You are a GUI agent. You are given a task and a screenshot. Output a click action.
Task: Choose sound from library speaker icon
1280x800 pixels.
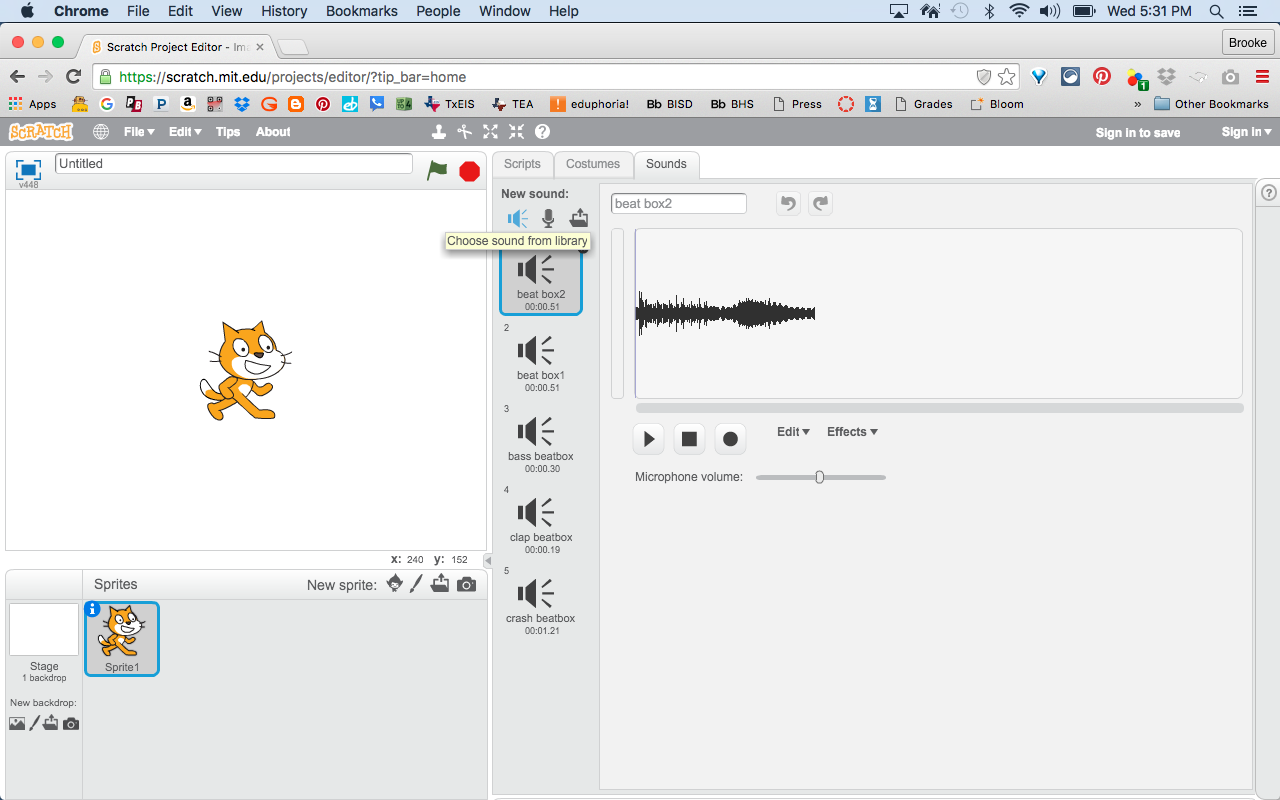pyautogui.click(x=517, y=218)
